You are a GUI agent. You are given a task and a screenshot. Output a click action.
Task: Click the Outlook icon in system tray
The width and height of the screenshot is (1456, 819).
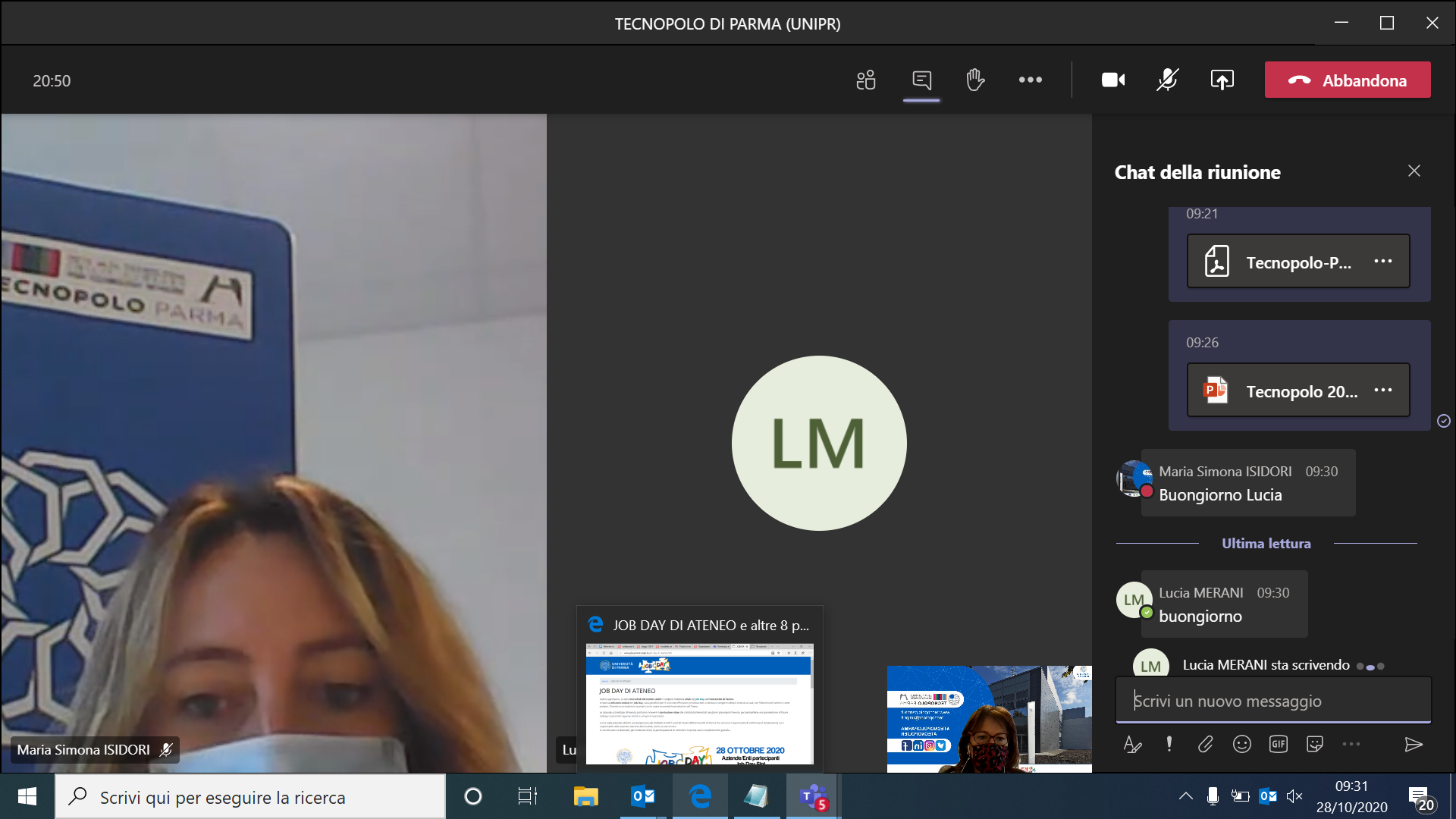[1267, 796]
